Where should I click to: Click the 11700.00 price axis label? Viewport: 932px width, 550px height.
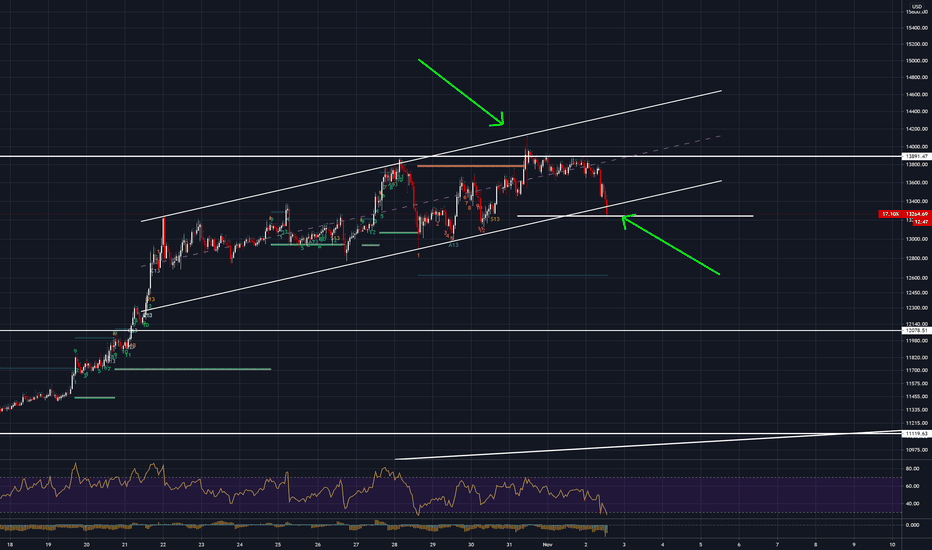tap(917, 370)
